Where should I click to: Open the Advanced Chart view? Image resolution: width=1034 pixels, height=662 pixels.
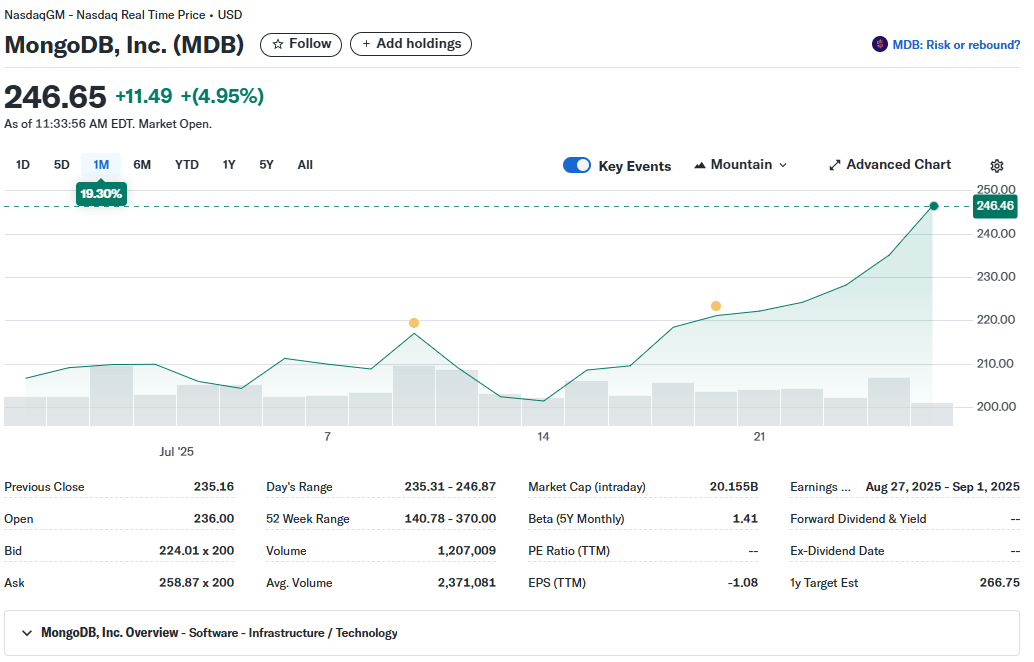click(890, 165)
